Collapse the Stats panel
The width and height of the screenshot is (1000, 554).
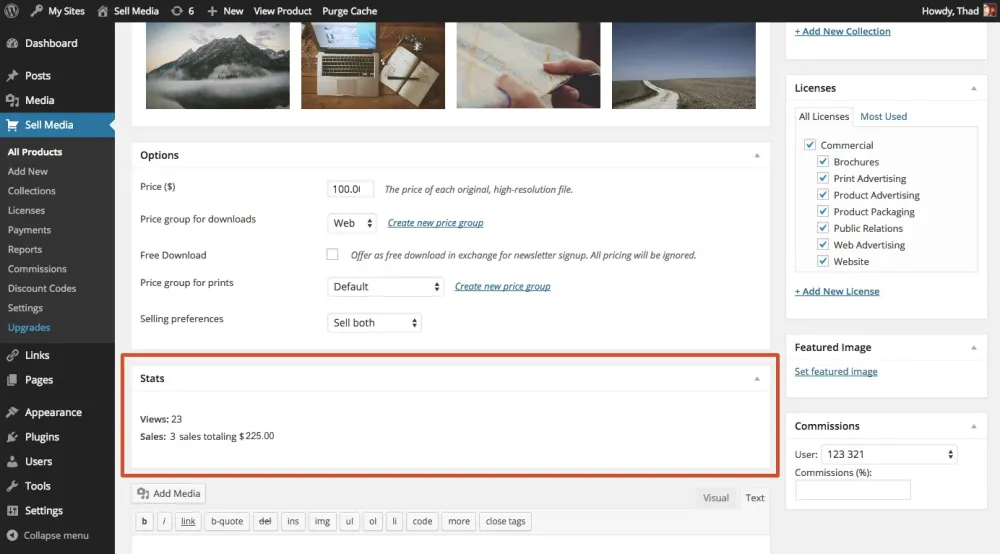click(757, 379)
